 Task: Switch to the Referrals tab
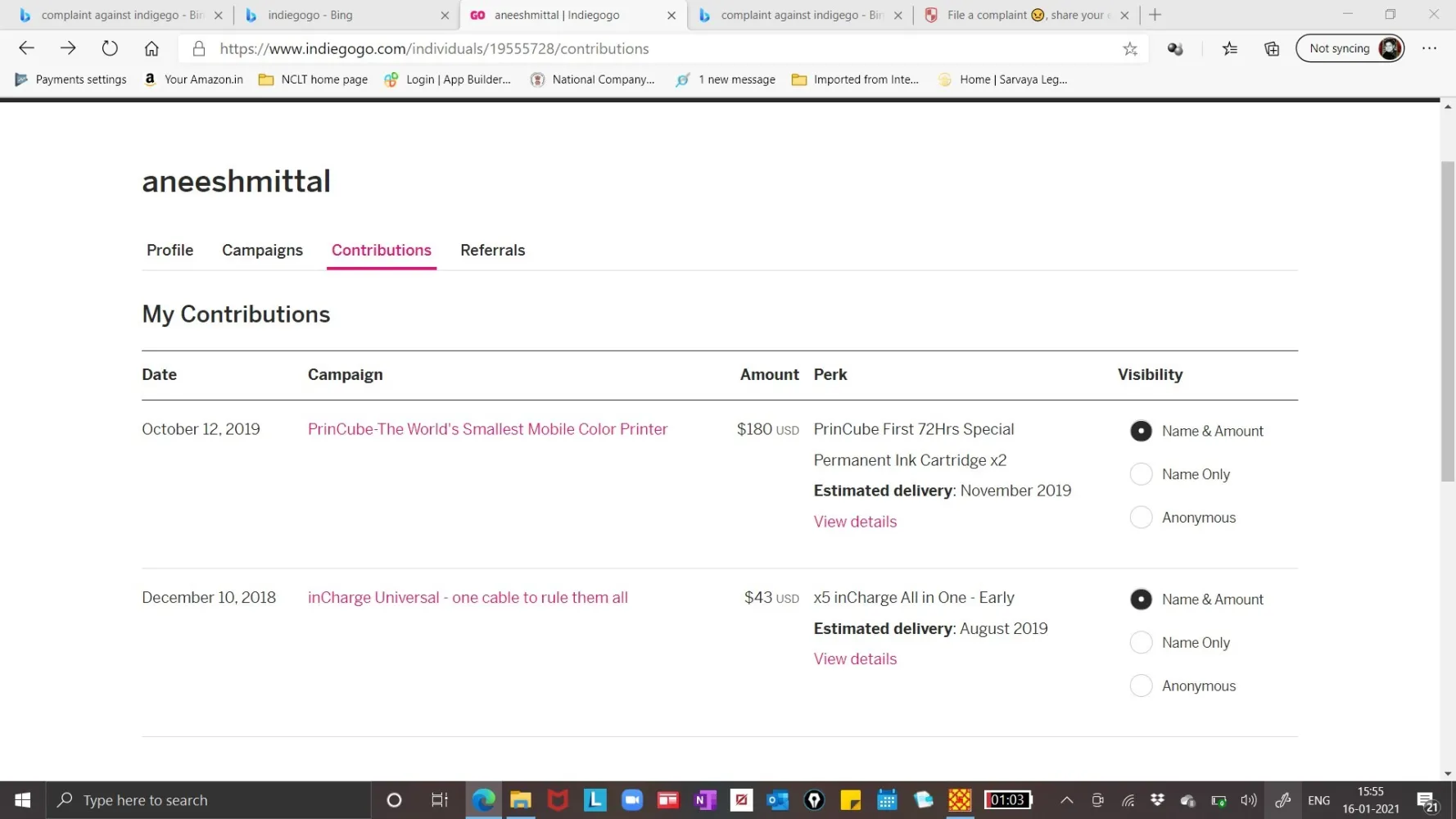492,251
